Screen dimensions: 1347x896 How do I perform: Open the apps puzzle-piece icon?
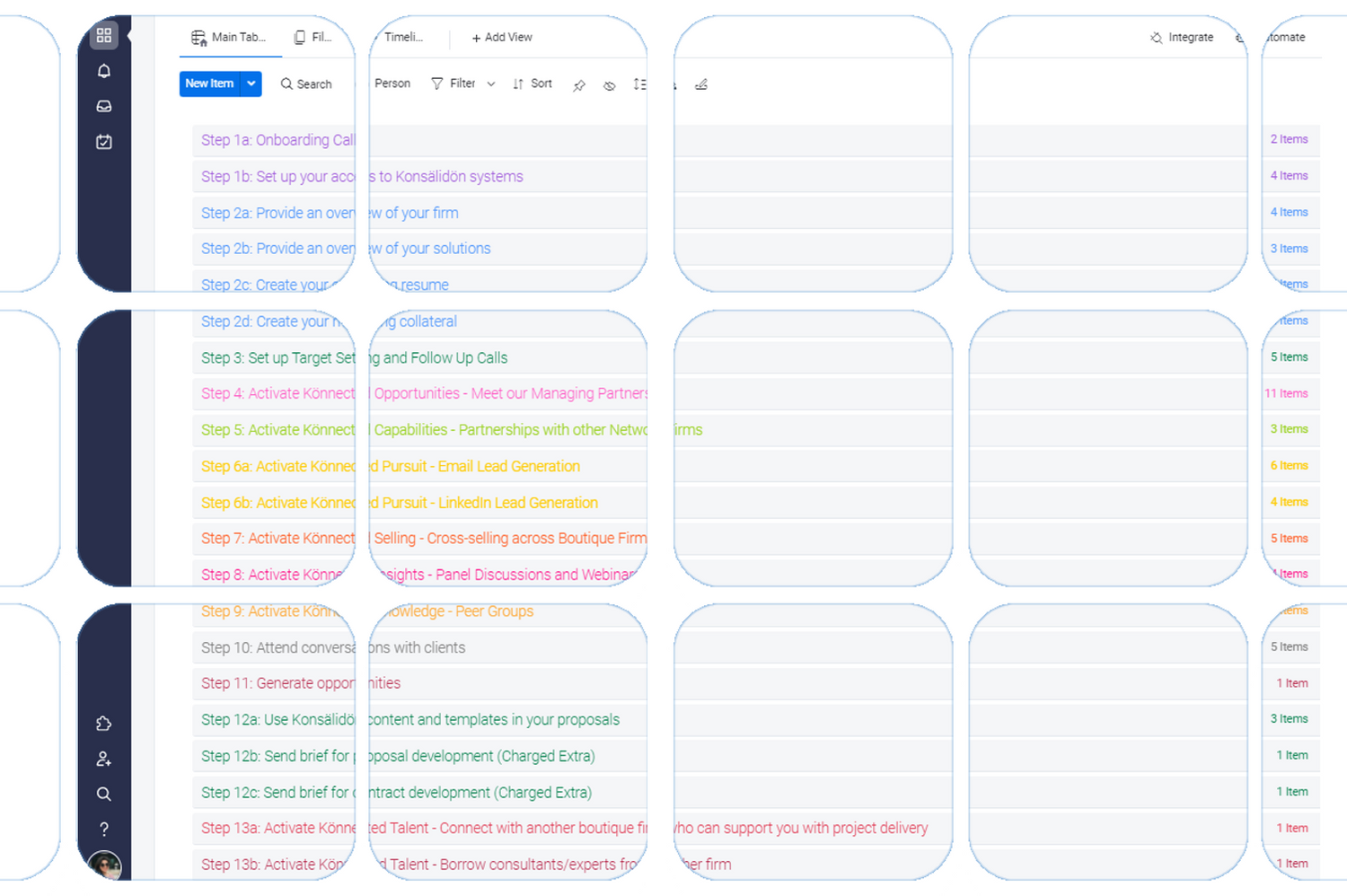point(104,724)
